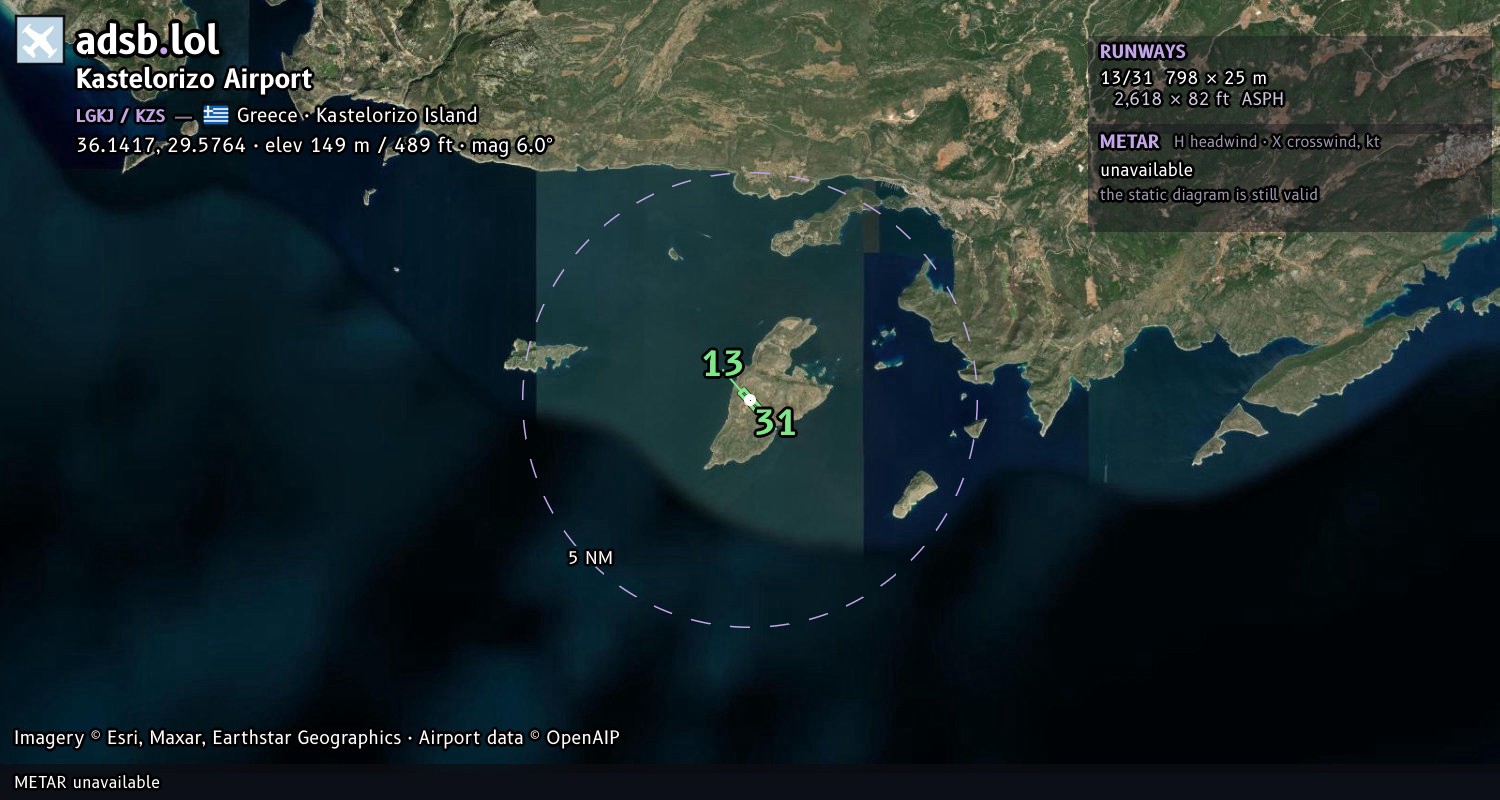Click the RUNWAYS panel heading
The height and width of the screenshot is (800, 1500).
click(1142, 52)
